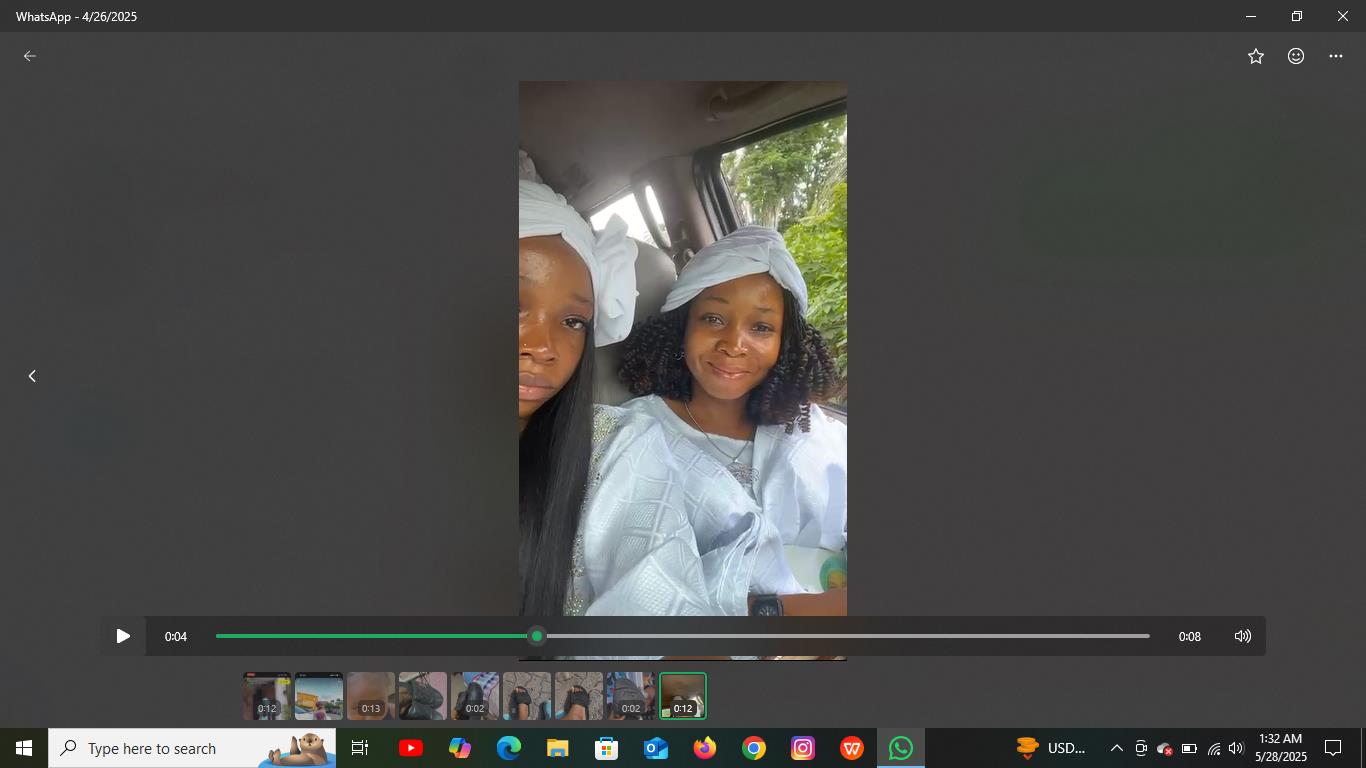This screenshot has height=768, width=1366.
Task: Click the green seek bar handle
Action: pyautogui.click(x=537, y=636)
